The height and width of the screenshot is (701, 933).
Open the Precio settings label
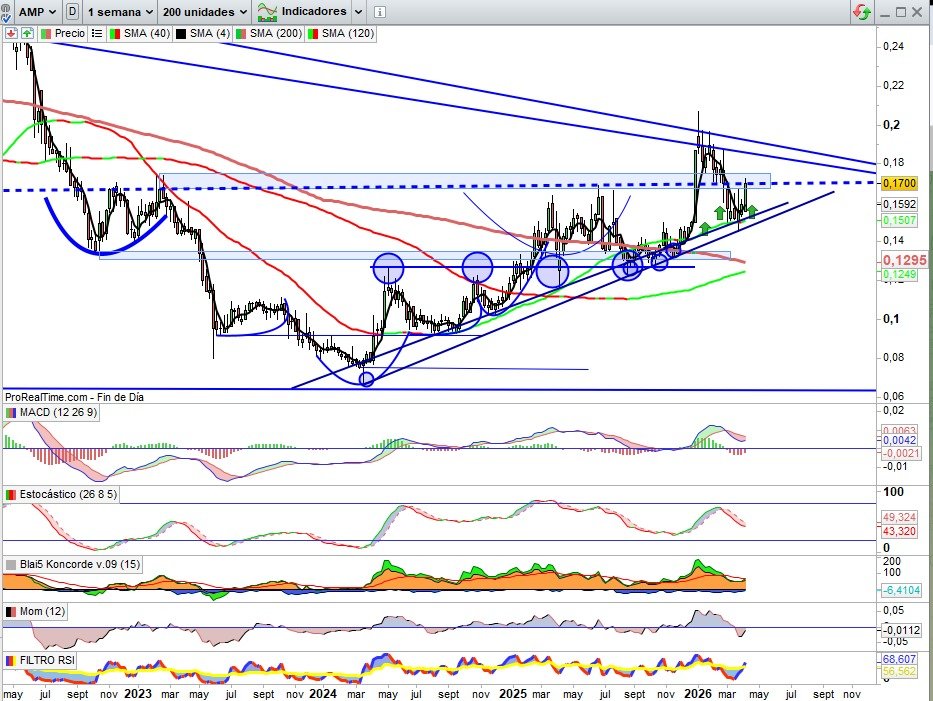[70, 33]
